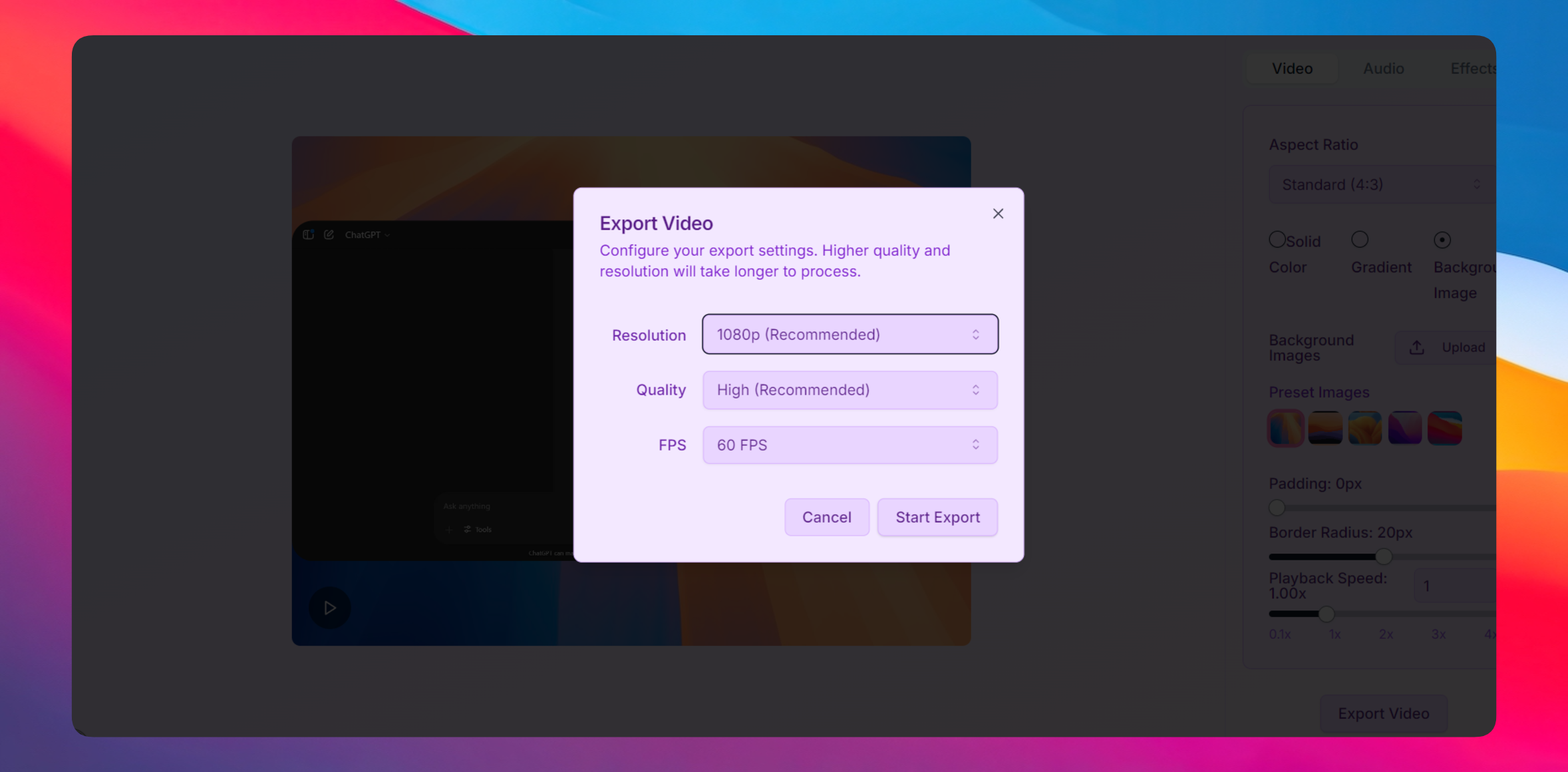
Task: Click the Padding slider handle
Action: [x=1277, y=508]
